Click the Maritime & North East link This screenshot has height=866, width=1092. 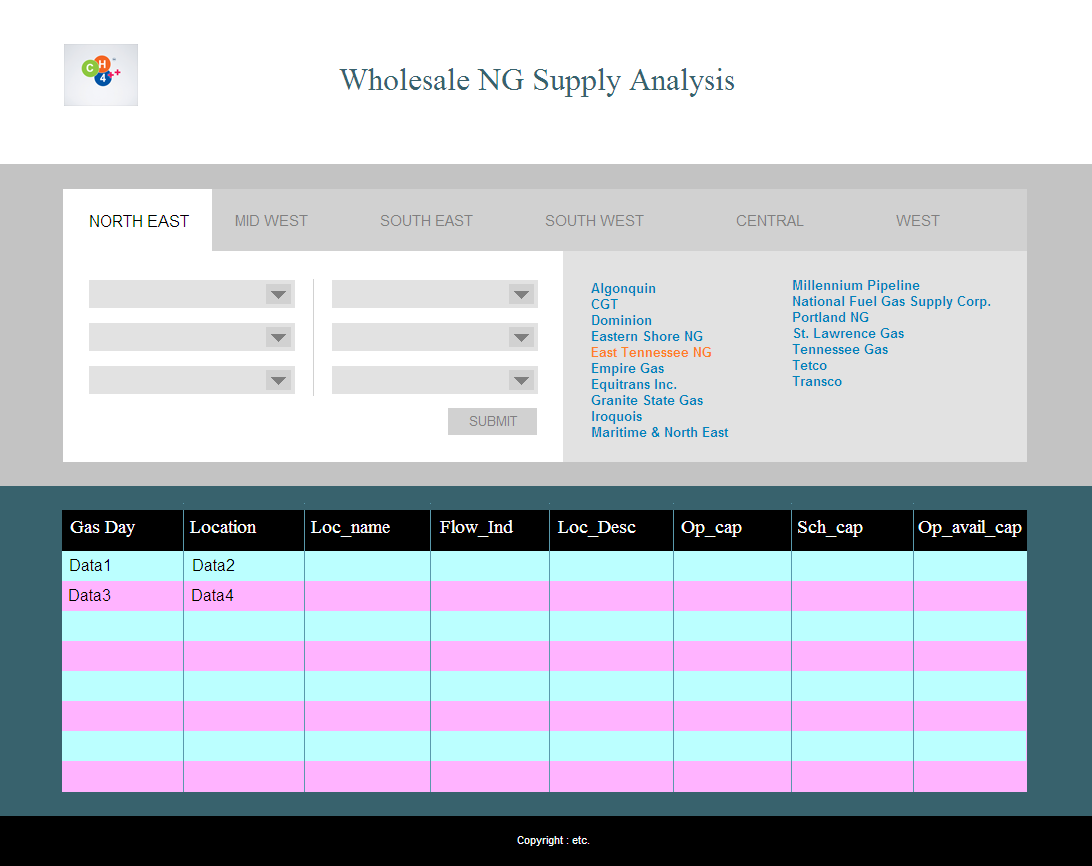coord(659,433)
